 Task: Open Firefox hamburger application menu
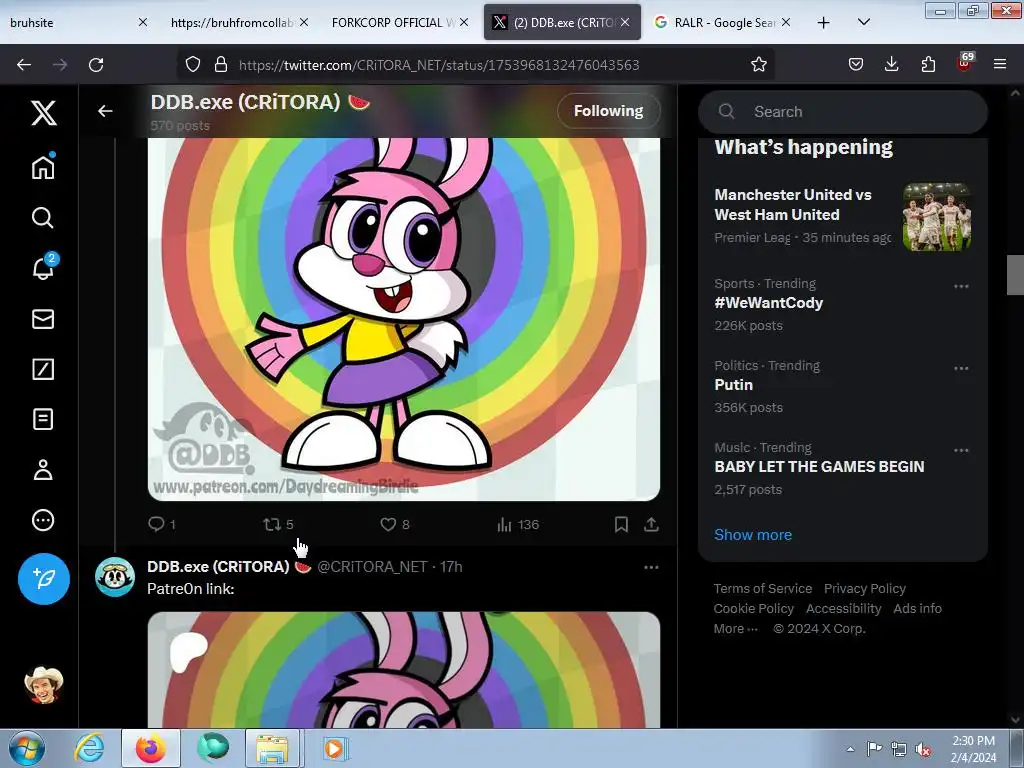[x=1000, y=64]
